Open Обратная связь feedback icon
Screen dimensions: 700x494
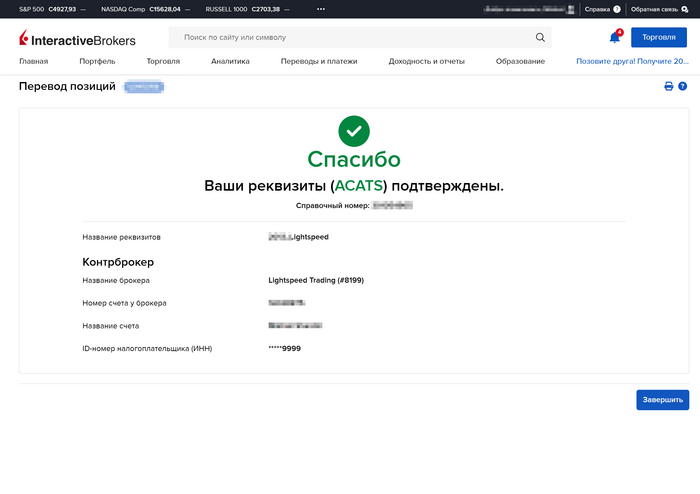pyautogui.click(x=685, y=9)
